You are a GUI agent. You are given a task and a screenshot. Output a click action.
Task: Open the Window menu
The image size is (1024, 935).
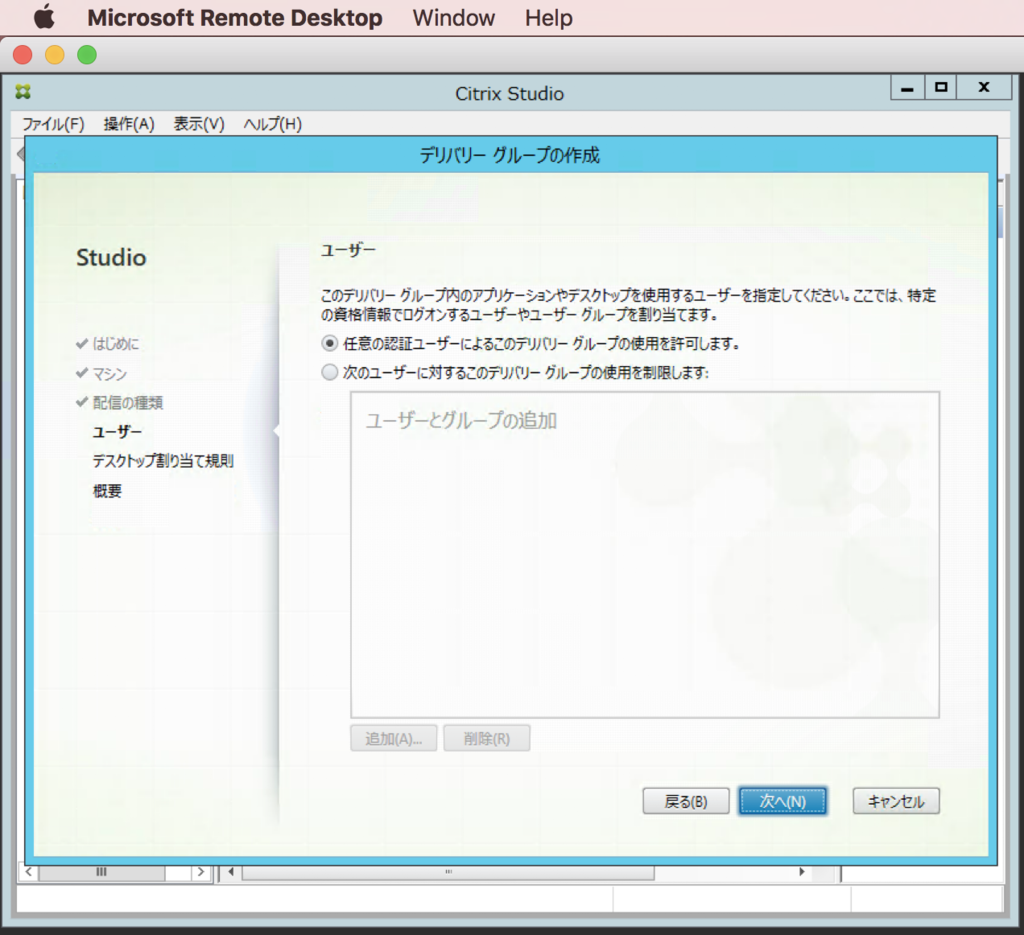click(x=454, y=18)
